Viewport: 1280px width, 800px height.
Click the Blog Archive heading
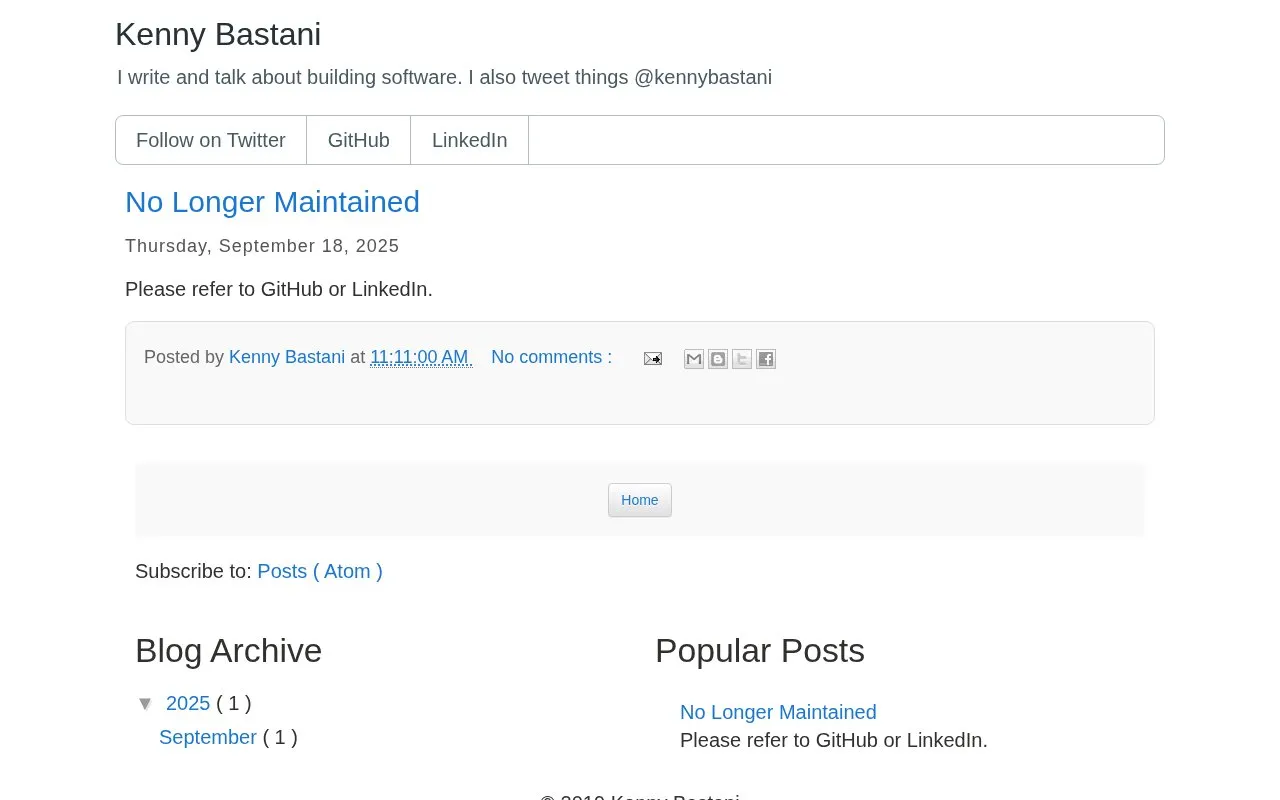pos(228,651)
